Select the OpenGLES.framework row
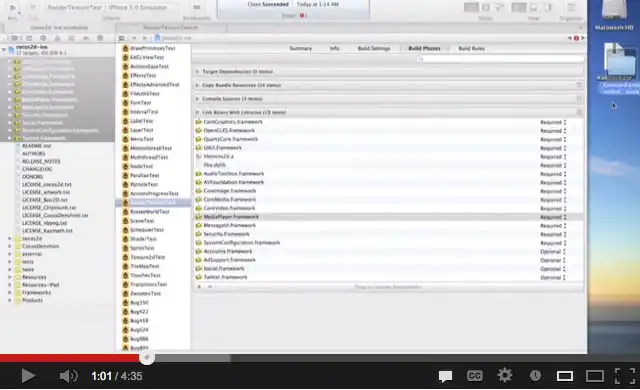The height and width of the screenshot is (390, 640). click(389, 131)
